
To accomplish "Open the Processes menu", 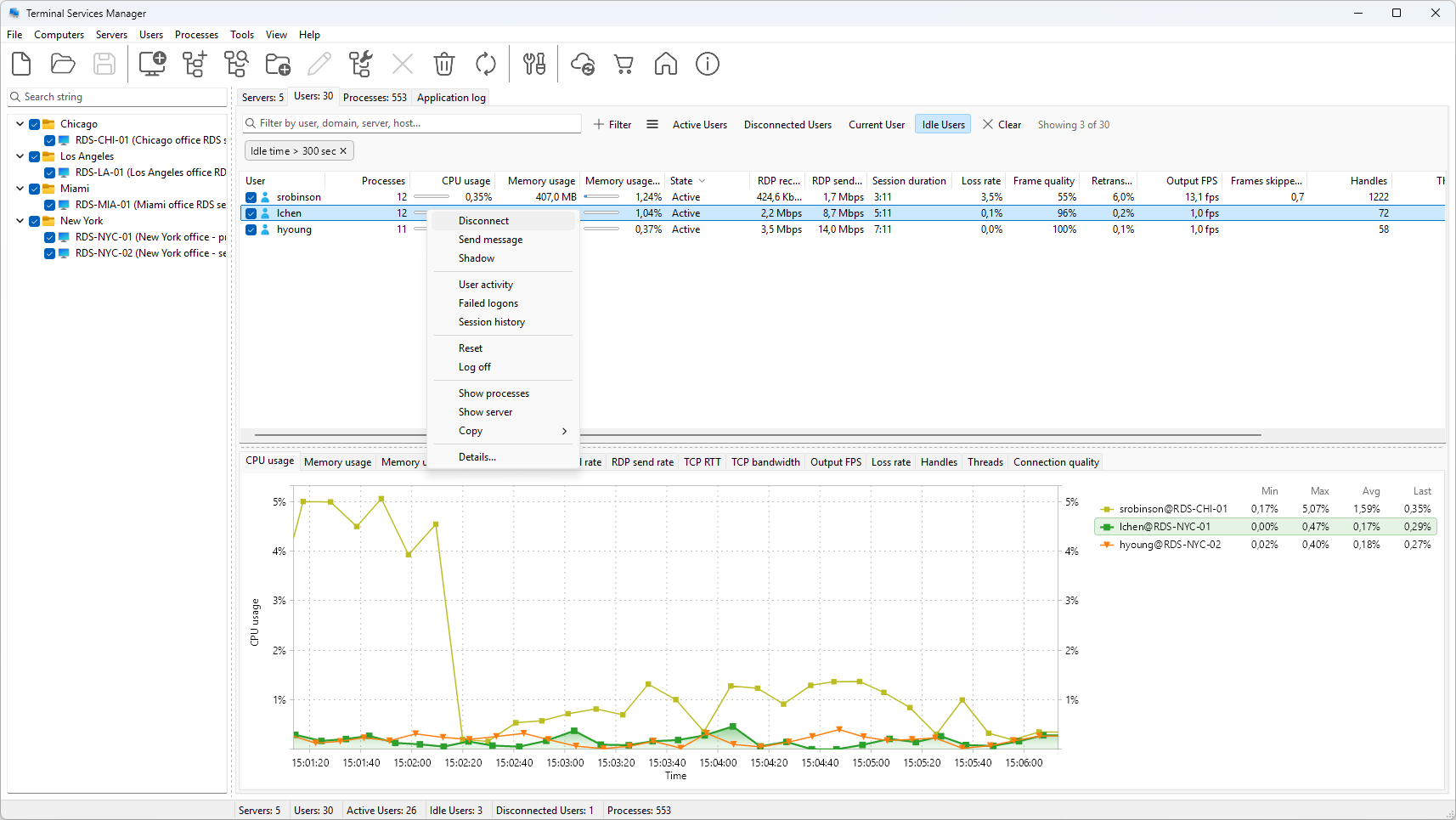I will (196, 35).
